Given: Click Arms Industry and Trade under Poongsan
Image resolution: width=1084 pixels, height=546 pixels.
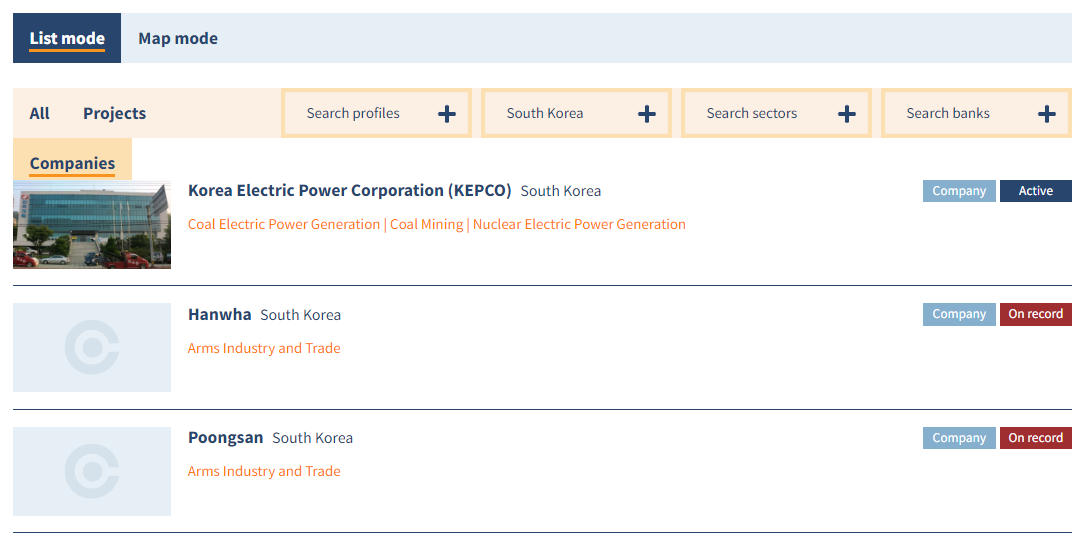Looking at the screenshot, I should (264, 471).
